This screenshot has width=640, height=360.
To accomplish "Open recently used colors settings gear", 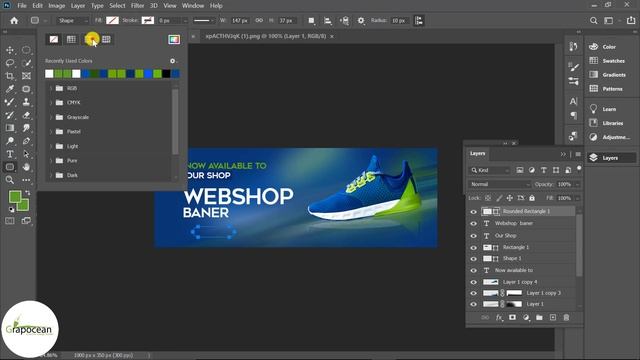I will tap(173, 61).
